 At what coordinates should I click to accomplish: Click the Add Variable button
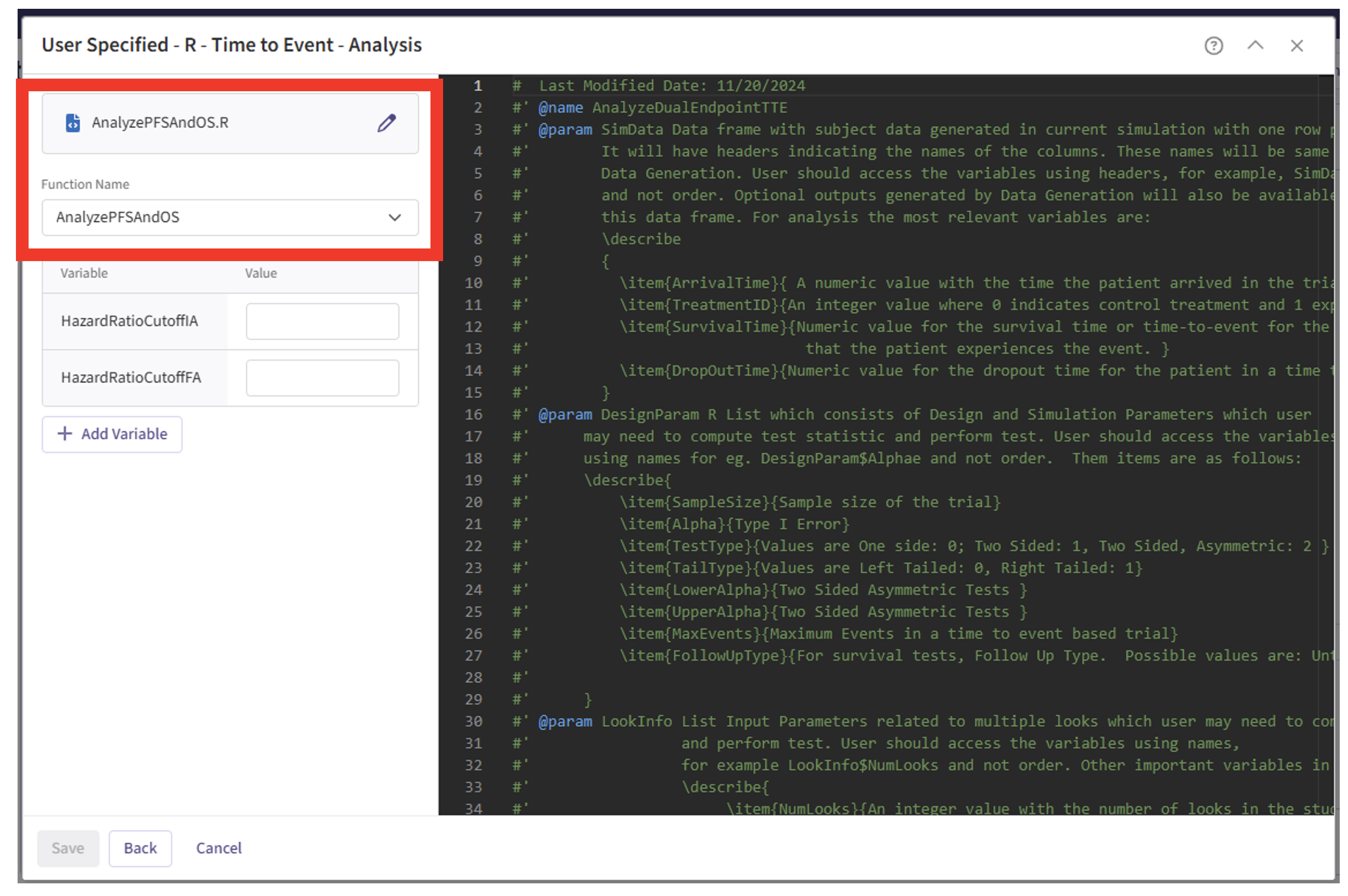coord(112,434)
